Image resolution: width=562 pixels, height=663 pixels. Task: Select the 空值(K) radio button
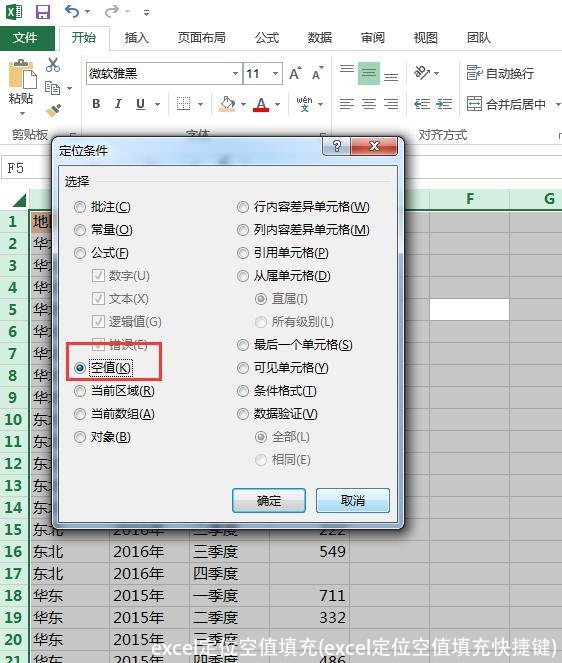click(80, 368)
